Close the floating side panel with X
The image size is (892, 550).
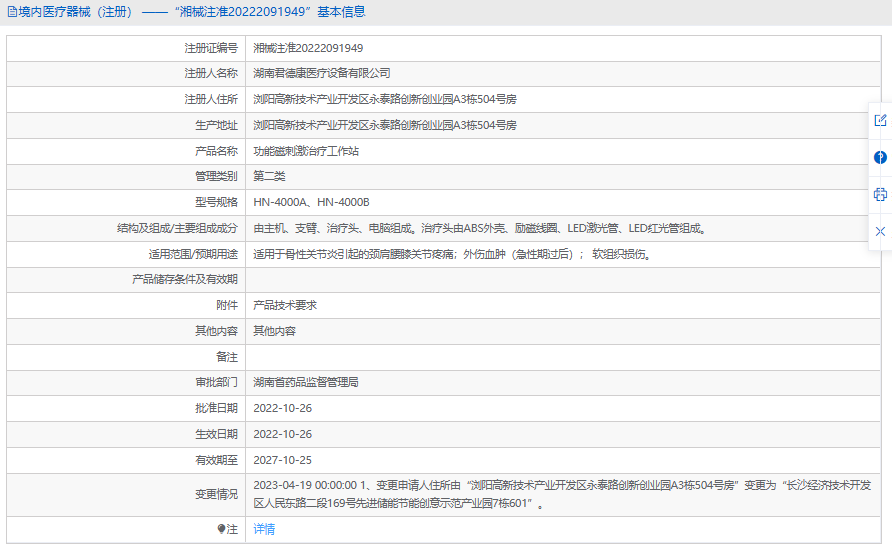(880, 231)
